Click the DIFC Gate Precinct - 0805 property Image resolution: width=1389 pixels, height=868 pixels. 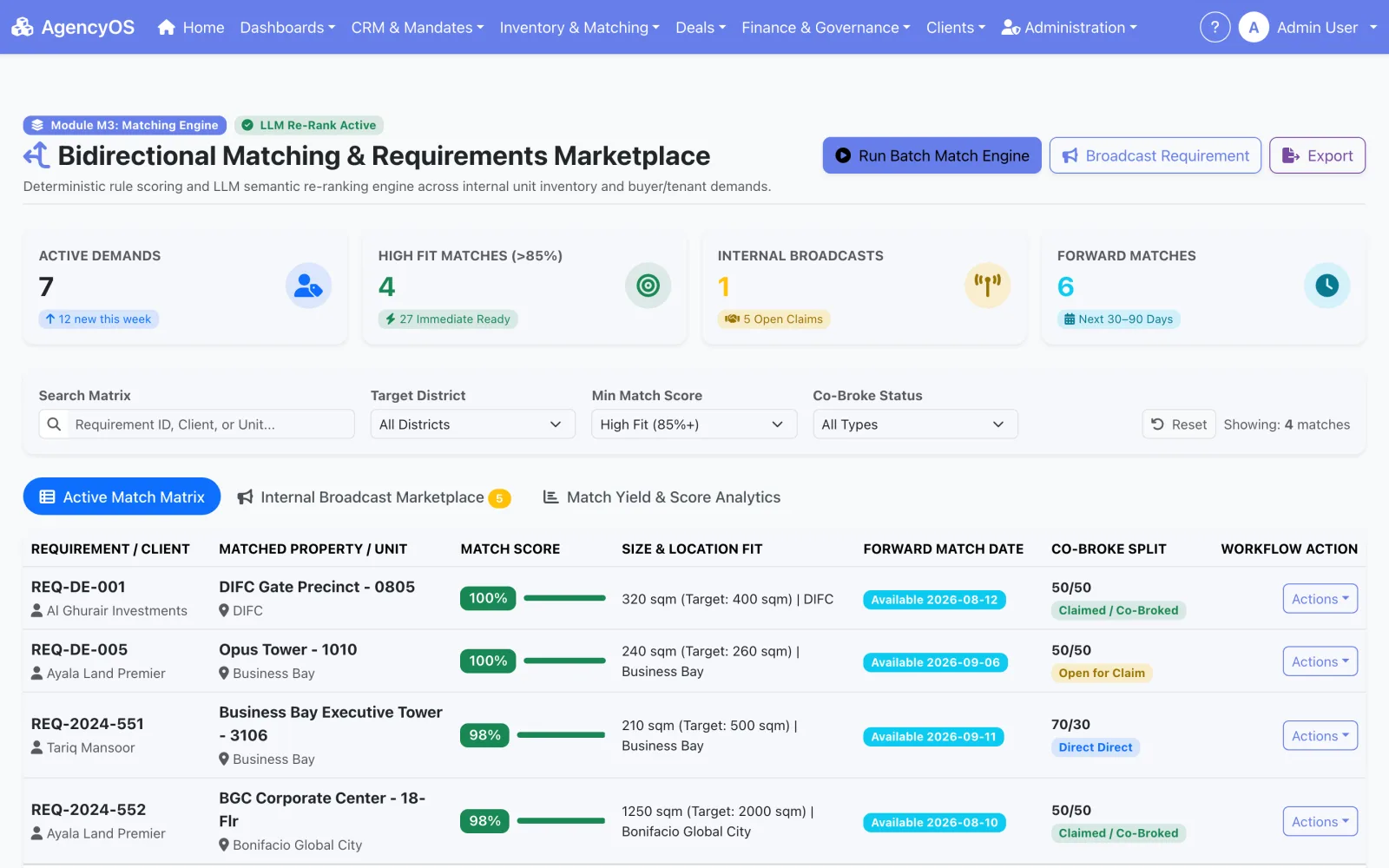pos(317,587)
